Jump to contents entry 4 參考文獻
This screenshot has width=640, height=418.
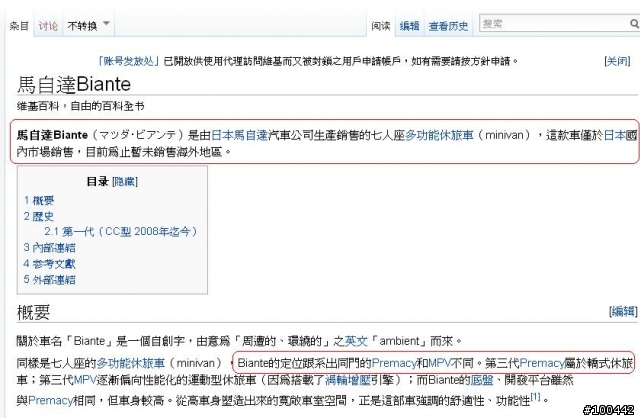[49, 264]
